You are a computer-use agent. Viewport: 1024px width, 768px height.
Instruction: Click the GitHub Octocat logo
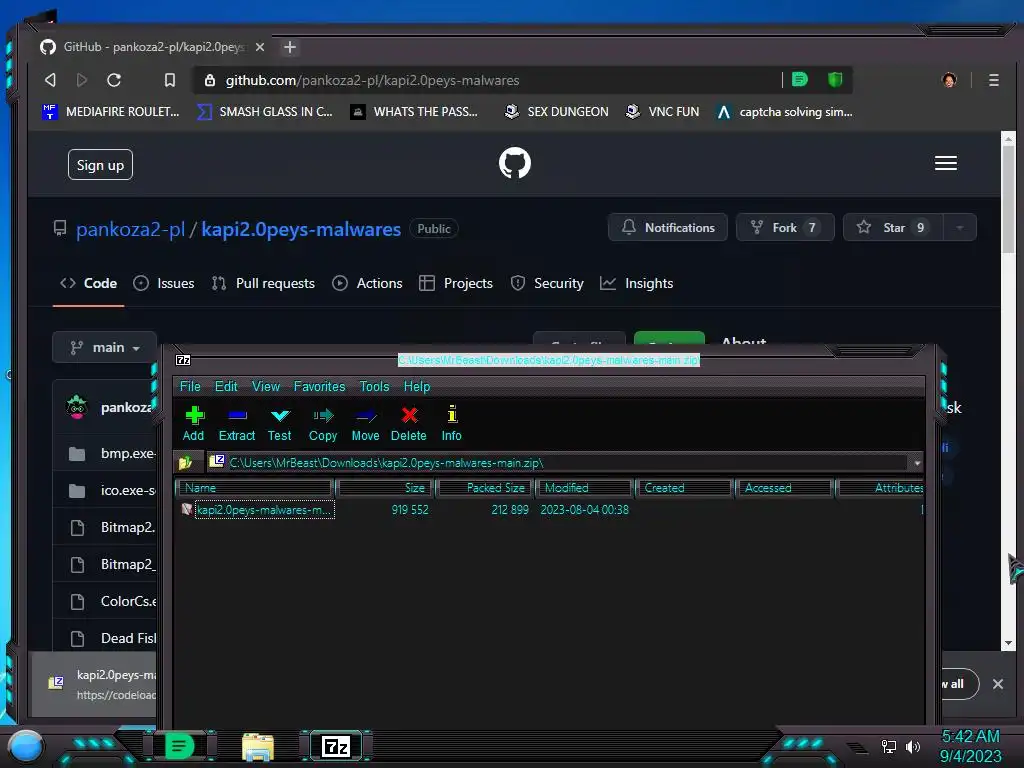coord(515,163)
